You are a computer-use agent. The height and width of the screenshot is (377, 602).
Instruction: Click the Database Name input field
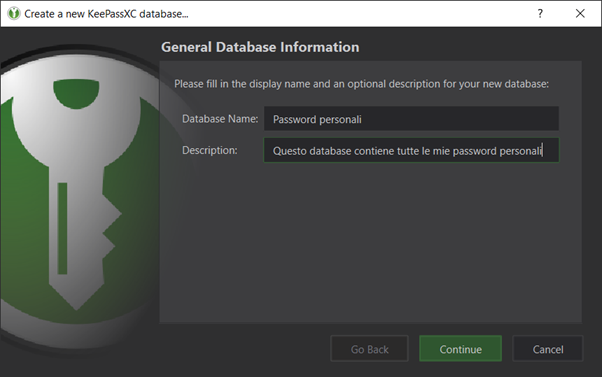(x=411, y=119)
